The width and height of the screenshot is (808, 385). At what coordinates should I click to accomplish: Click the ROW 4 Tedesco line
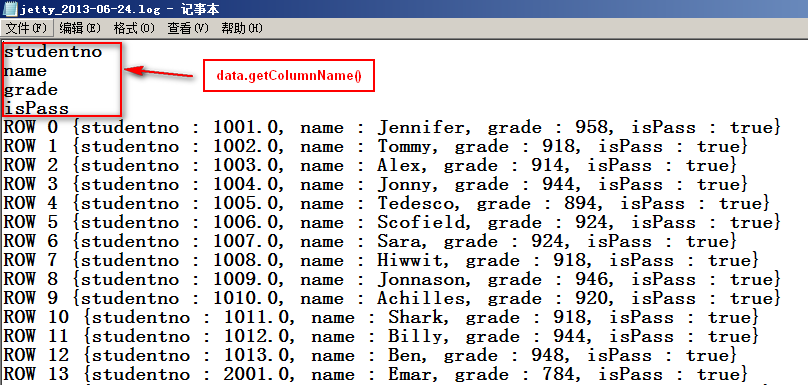(x=386, y=204)
